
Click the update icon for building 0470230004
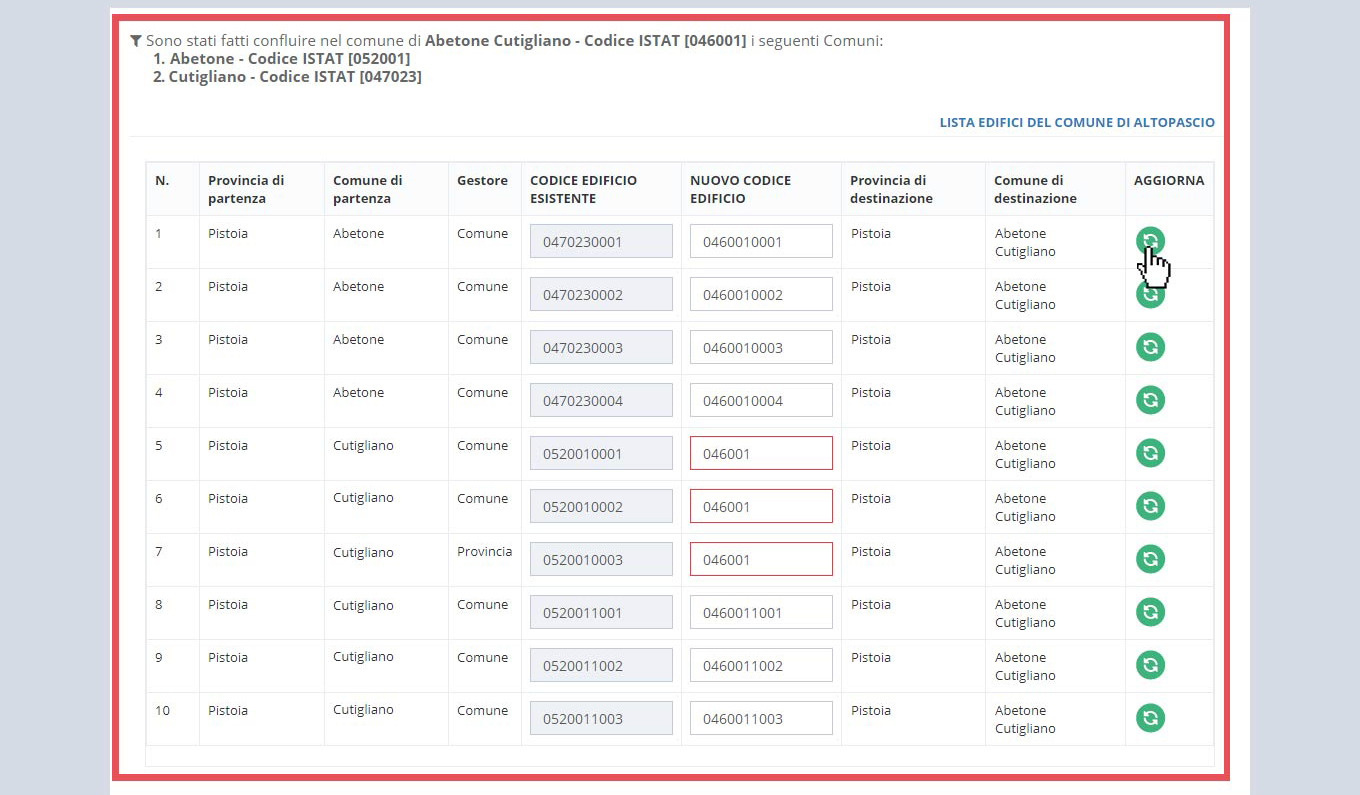point(1150,400)
